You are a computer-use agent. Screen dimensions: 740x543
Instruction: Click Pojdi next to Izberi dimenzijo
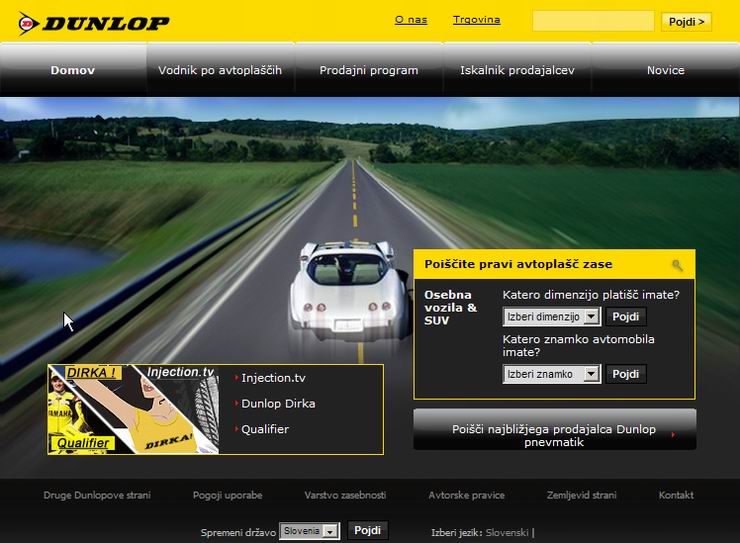(626, 317)
